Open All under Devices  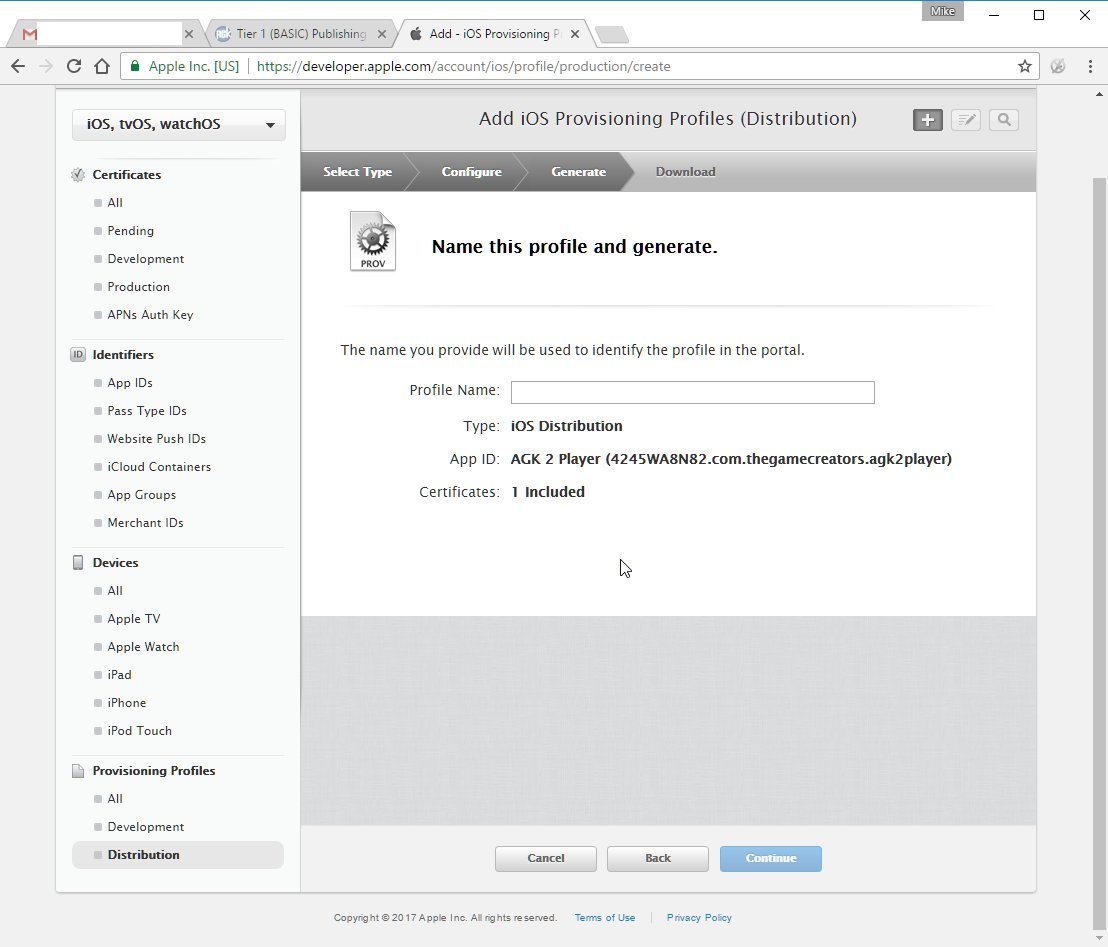click(114, 591)
